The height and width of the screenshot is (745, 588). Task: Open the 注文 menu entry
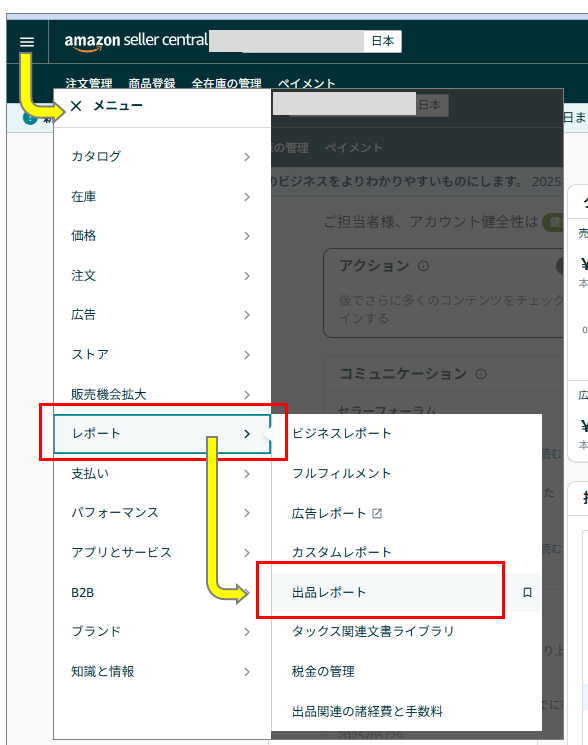point(161,276)
